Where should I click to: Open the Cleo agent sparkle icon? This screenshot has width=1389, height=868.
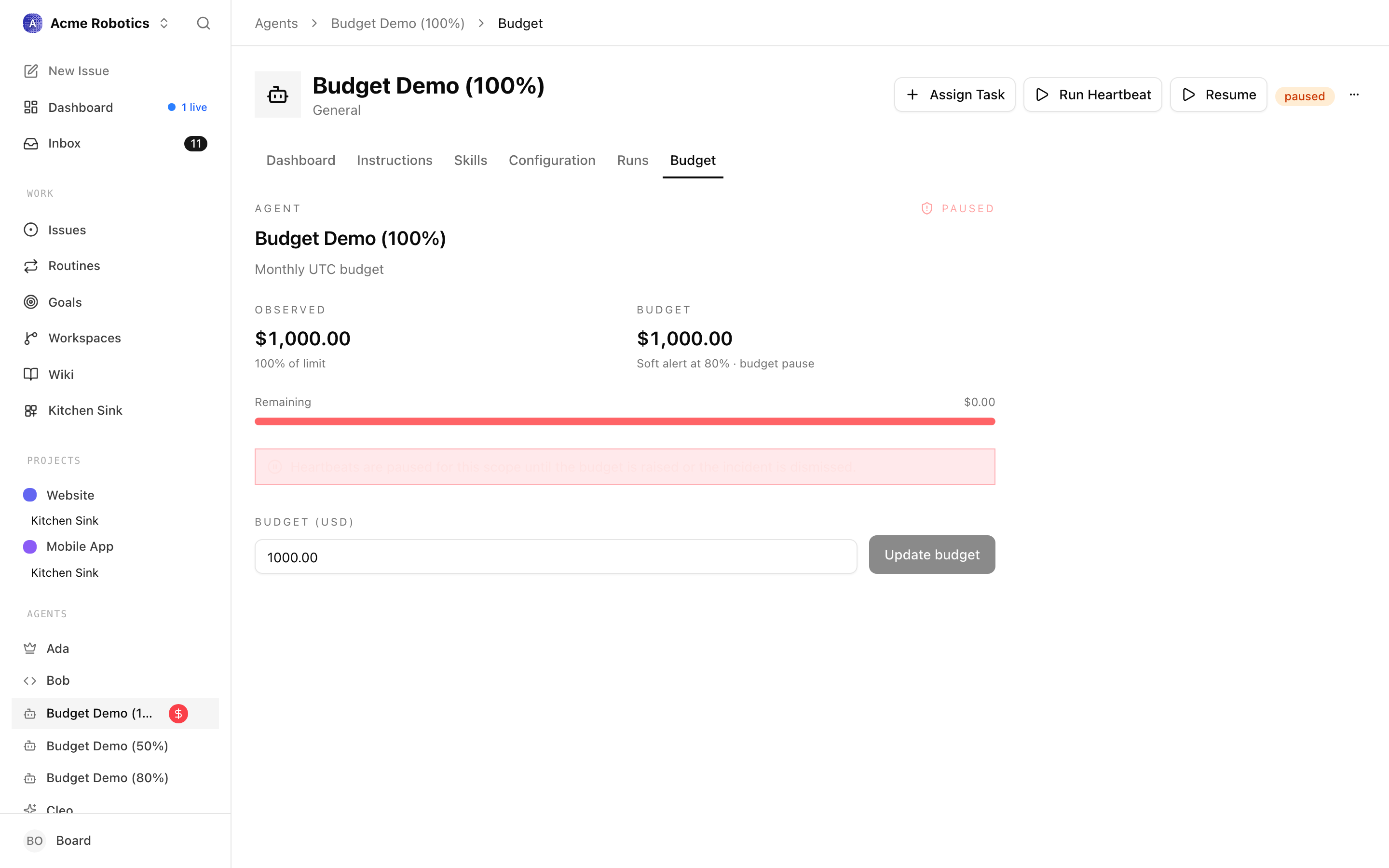tap(30, 808)
